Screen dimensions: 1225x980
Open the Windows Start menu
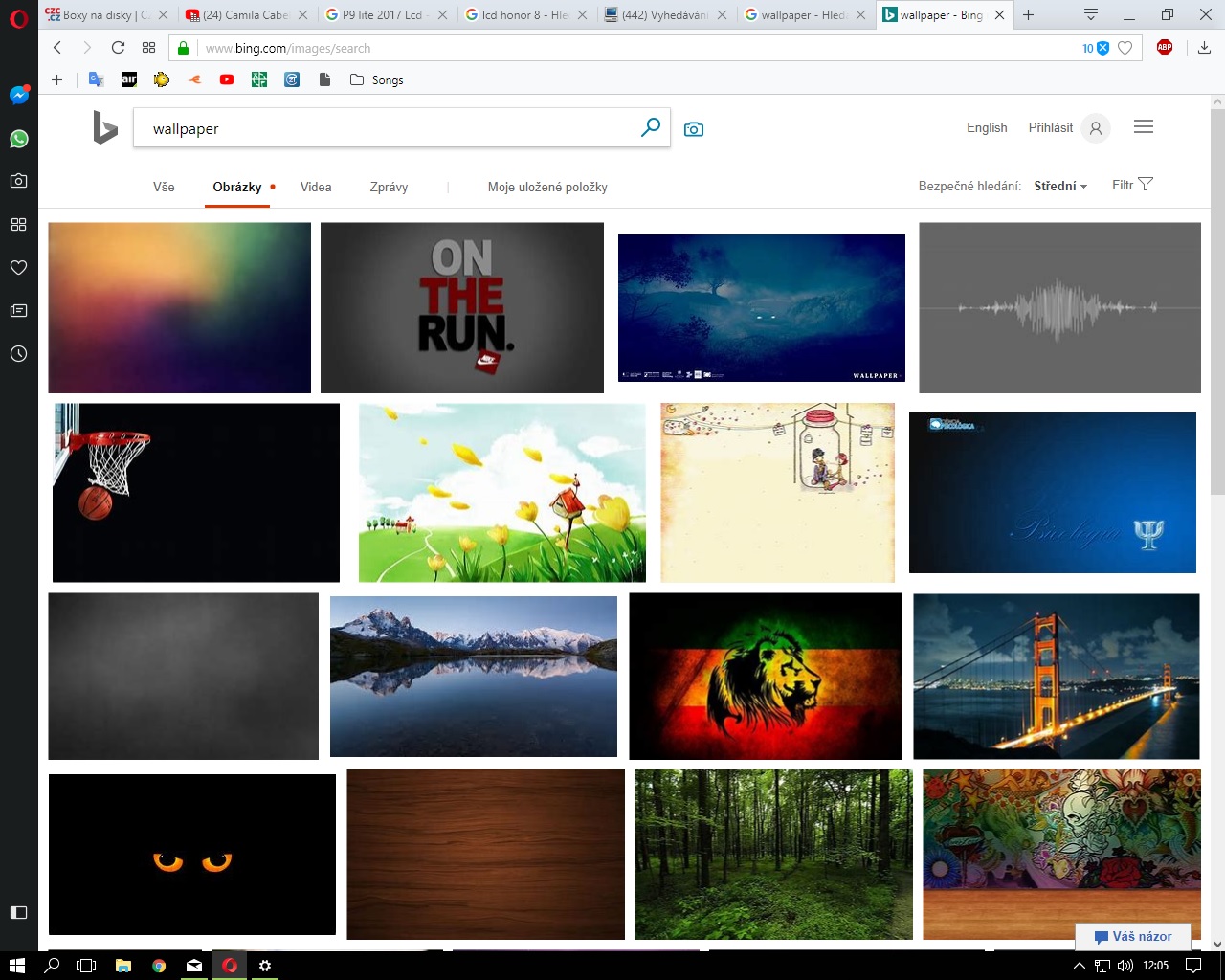coord(16,966)
